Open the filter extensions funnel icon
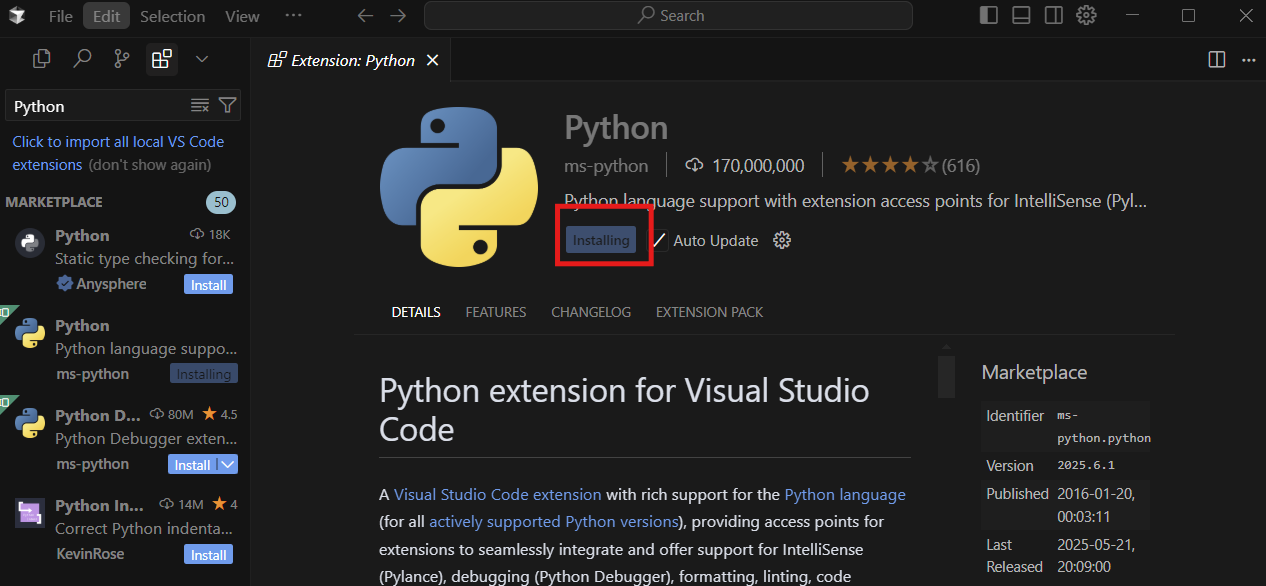1266x586 pixels. (228, 106)
